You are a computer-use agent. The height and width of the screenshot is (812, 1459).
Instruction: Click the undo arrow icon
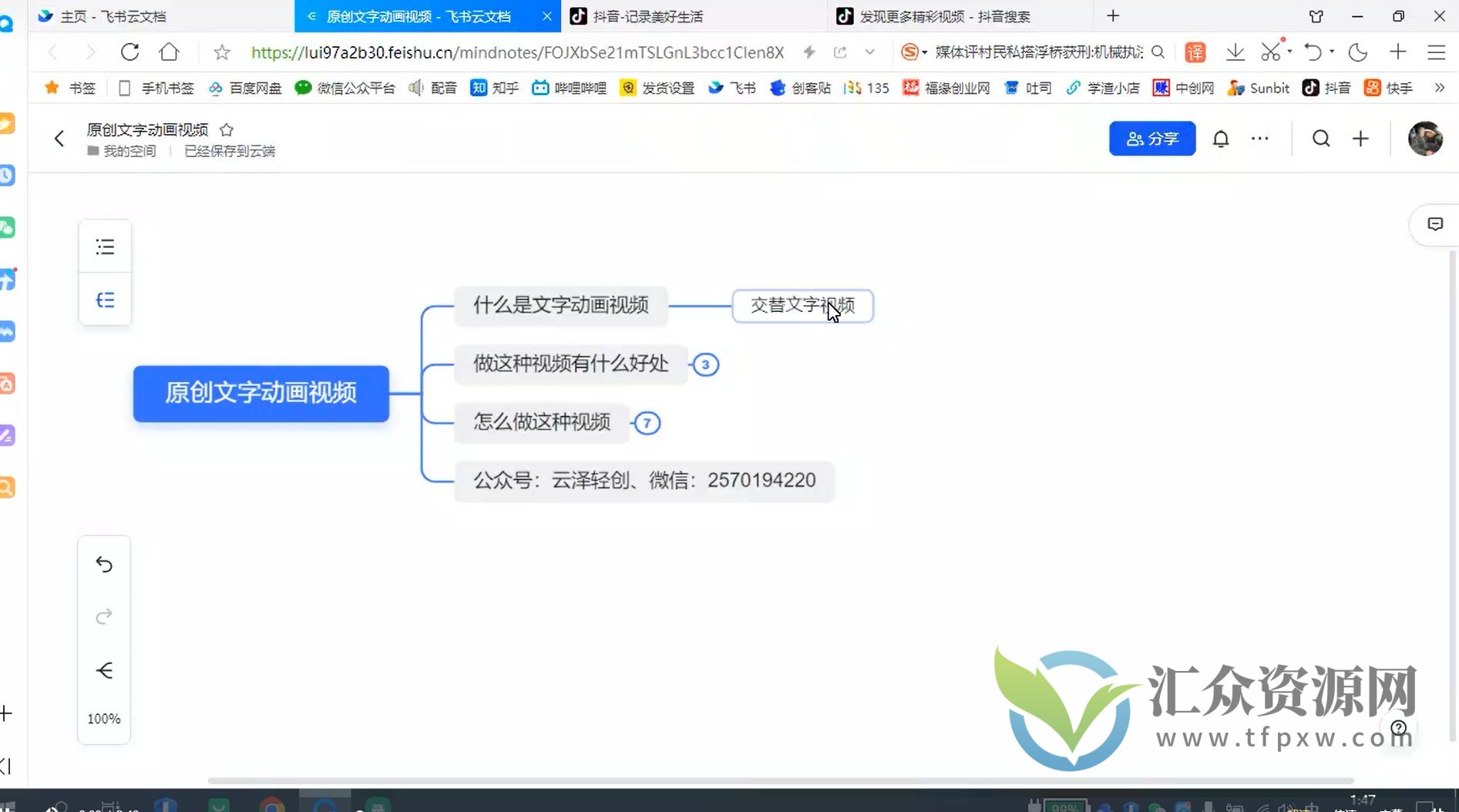pyautogui.click(x=104, y=564)
